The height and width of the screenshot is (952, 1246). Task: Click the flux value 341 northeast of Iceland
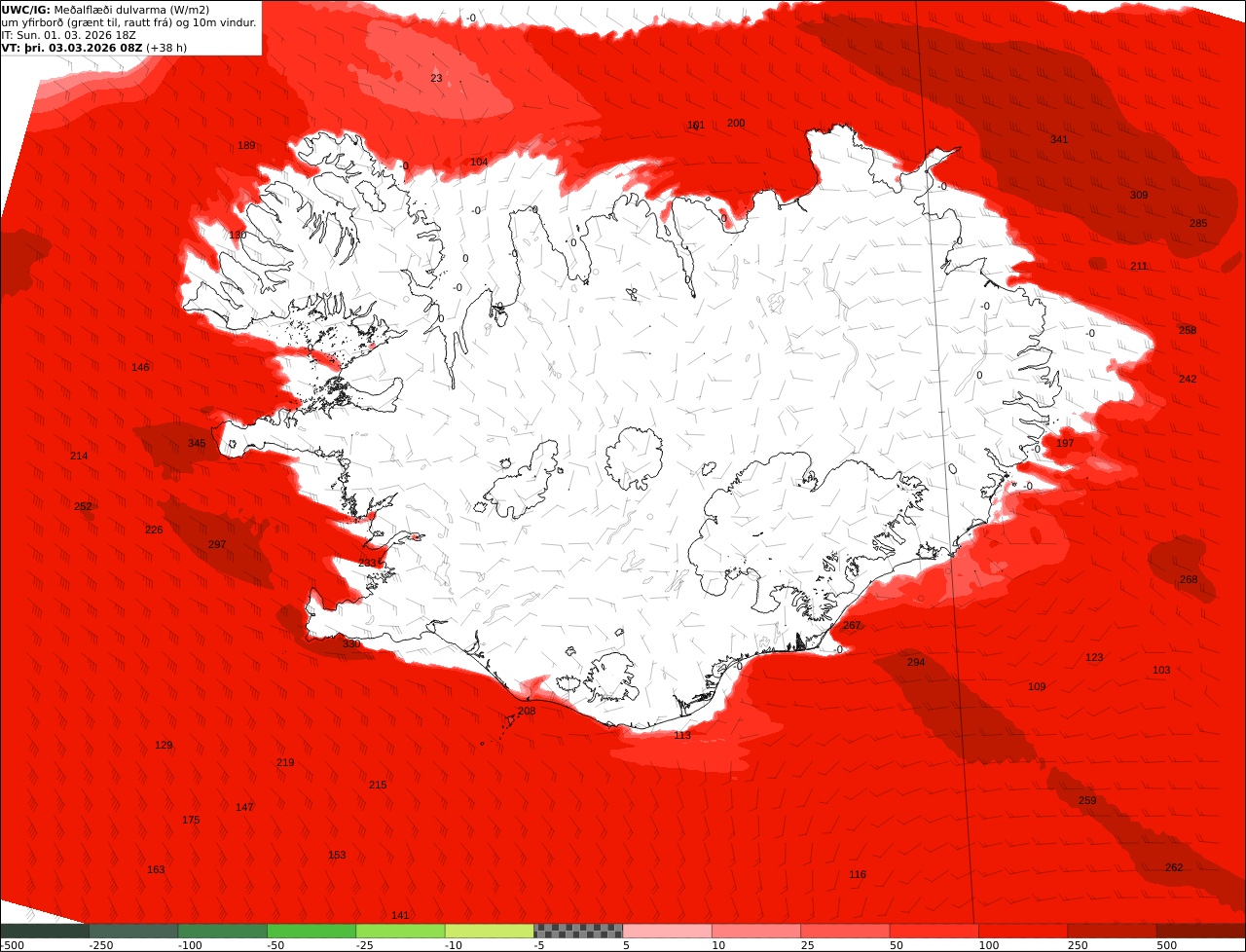click(1059, 139)
